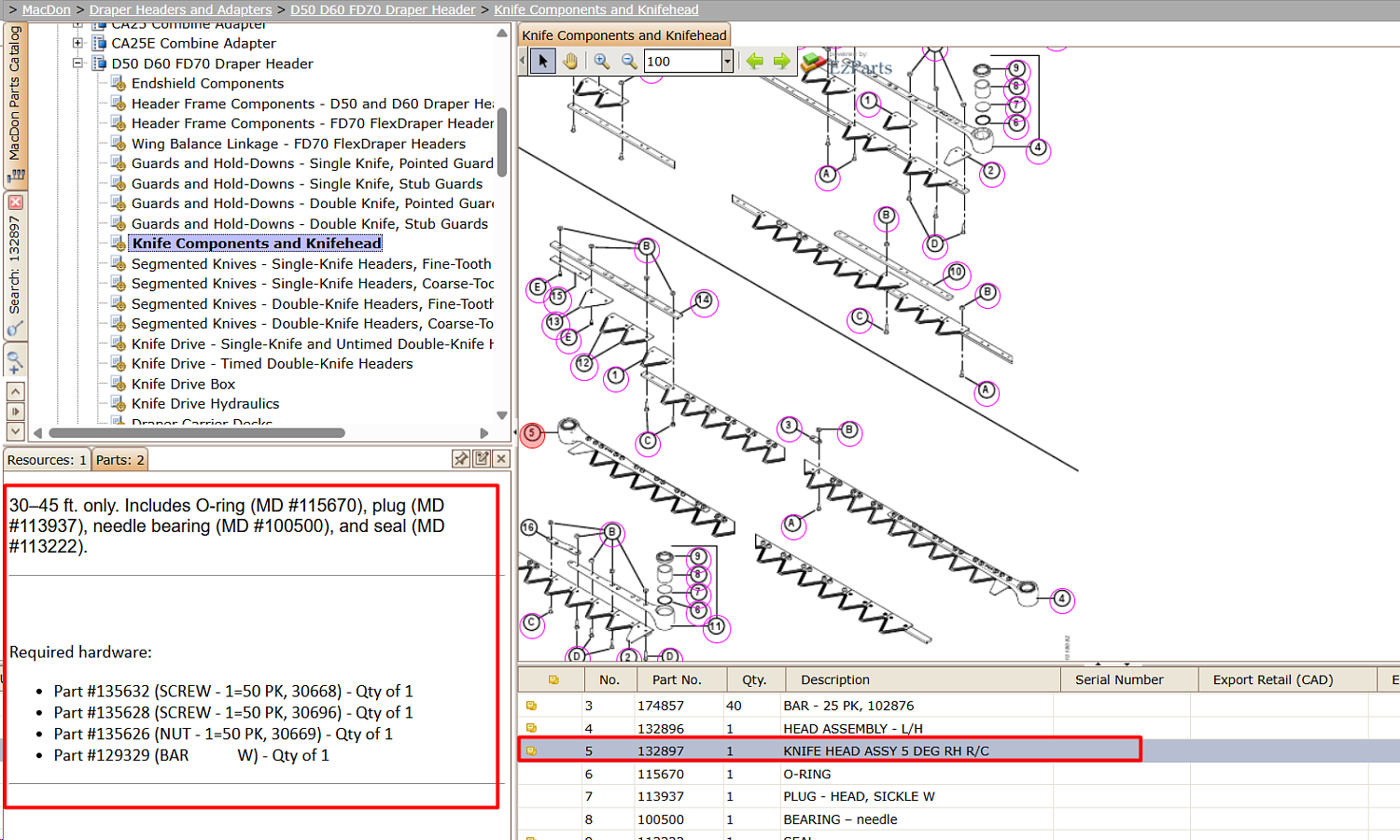
Task: Click note icon in row 132896
Action: tap(531, 729)
